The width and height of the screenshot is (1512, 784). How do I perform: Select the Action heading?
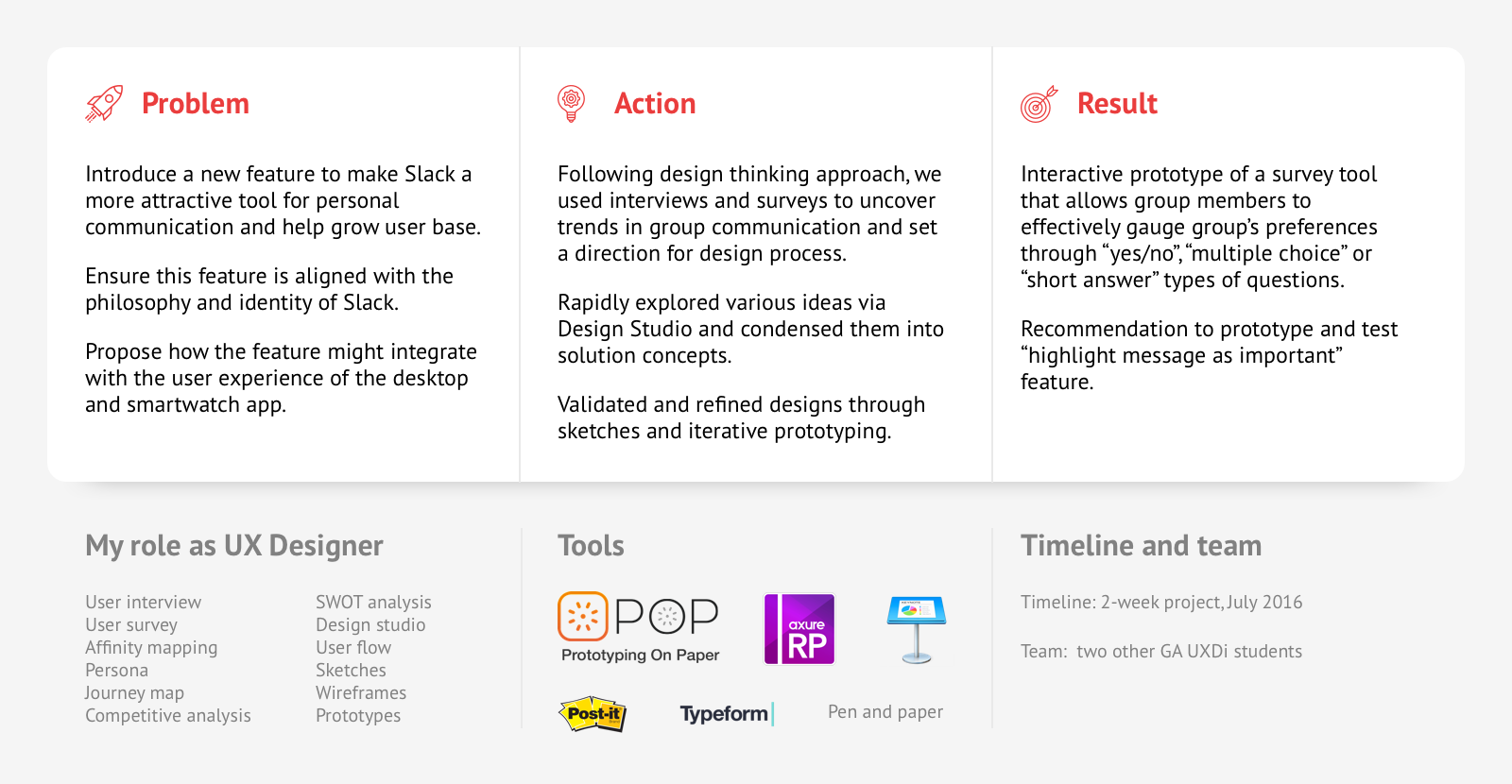(655, 104)
